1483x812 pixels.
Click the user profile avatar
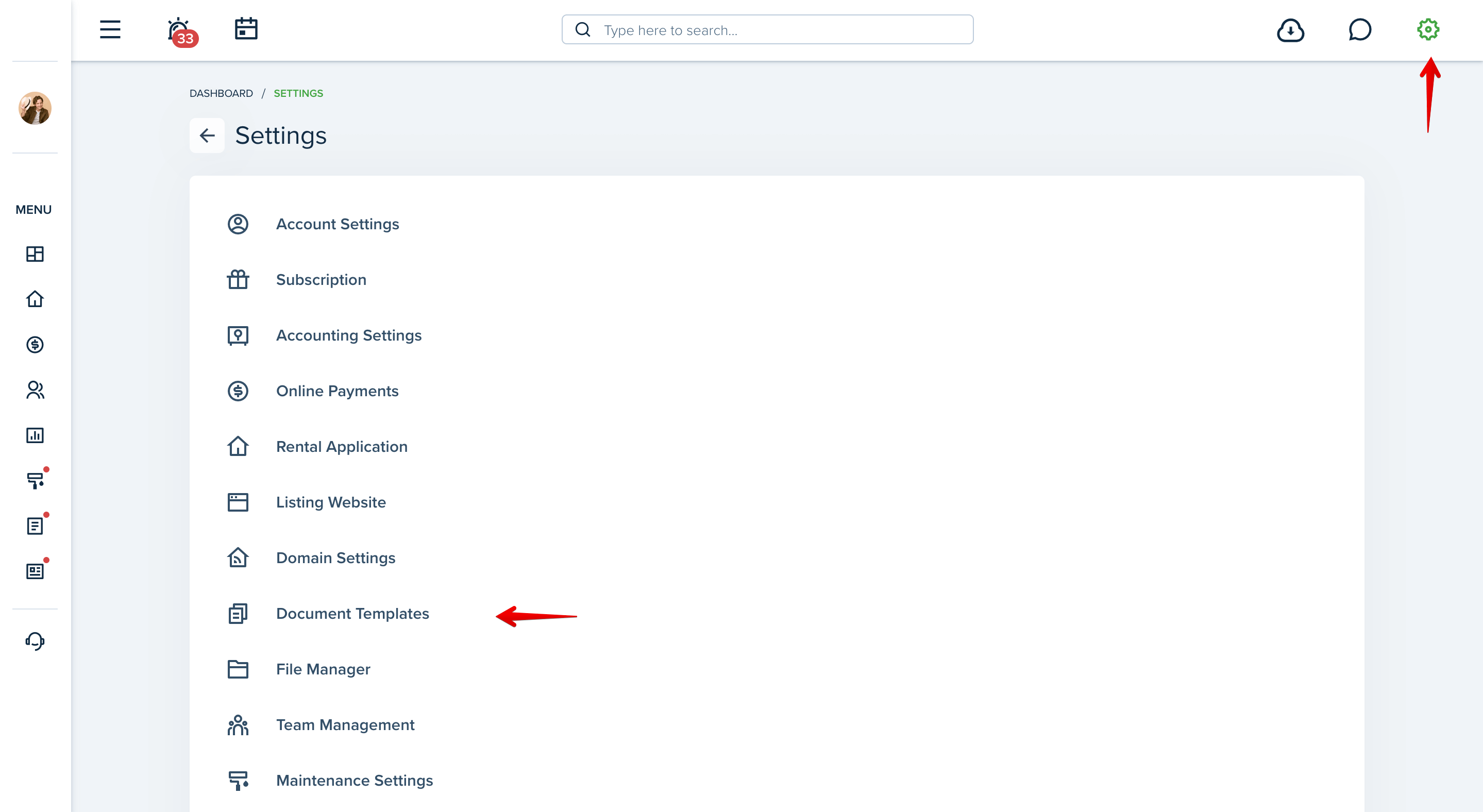(x=35, y=108)
